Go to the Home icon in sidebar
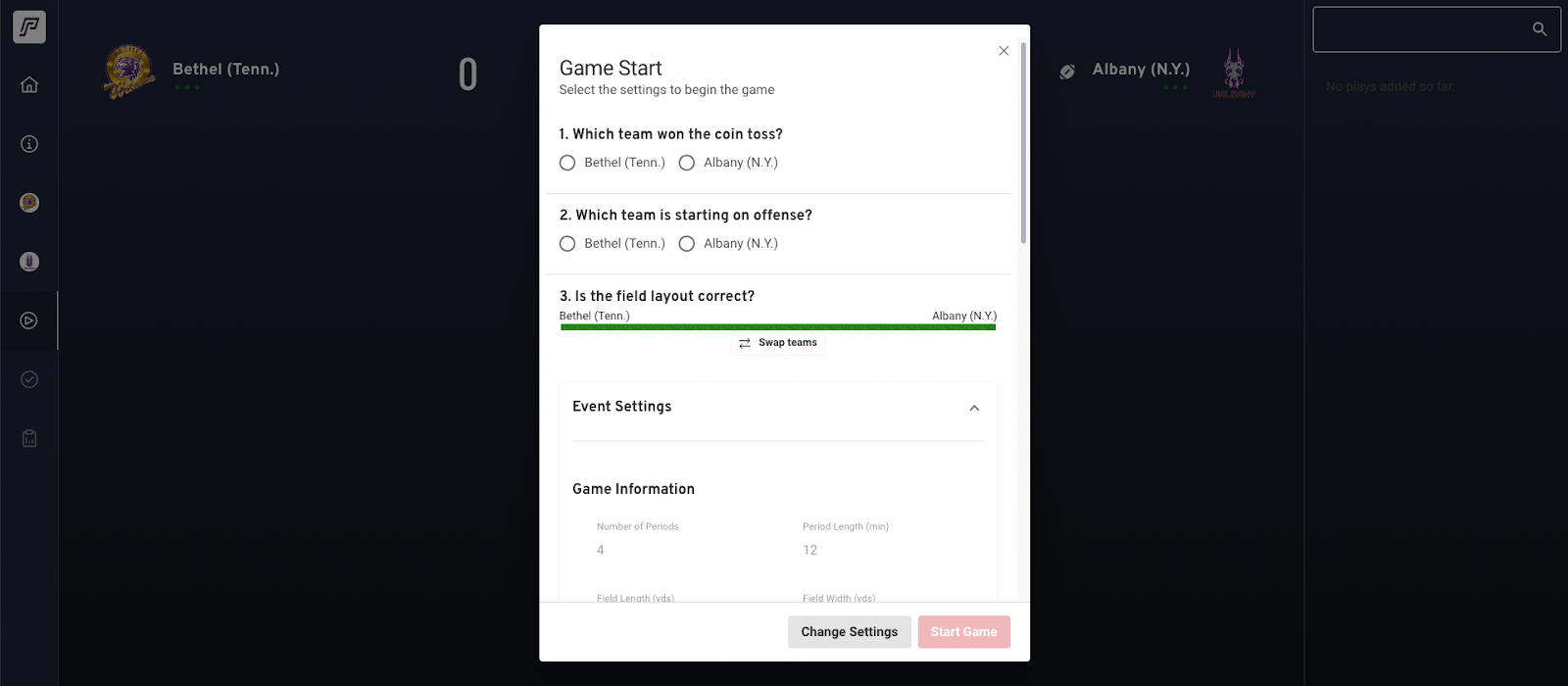This screenshot has height=686, width=1568. 29,85
